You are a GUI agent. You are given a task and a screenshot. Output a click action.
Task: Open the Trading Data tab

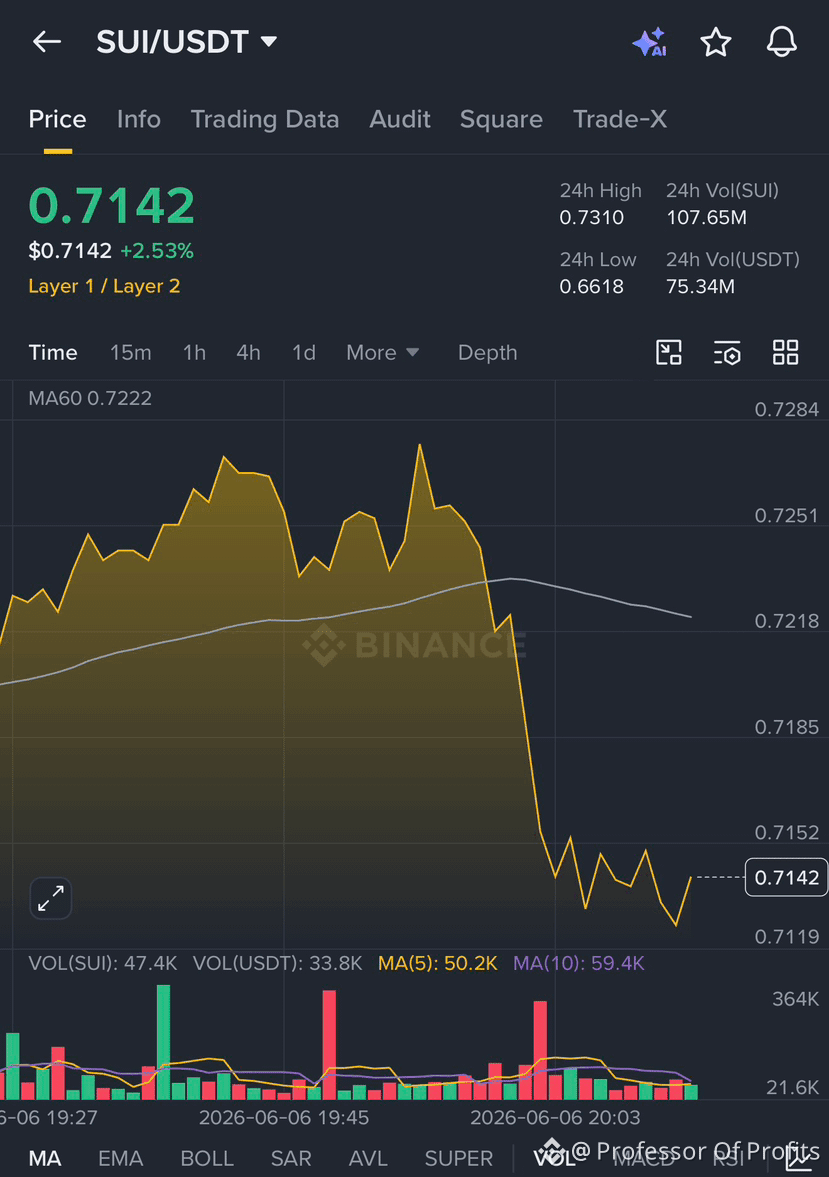coord(264,119)
